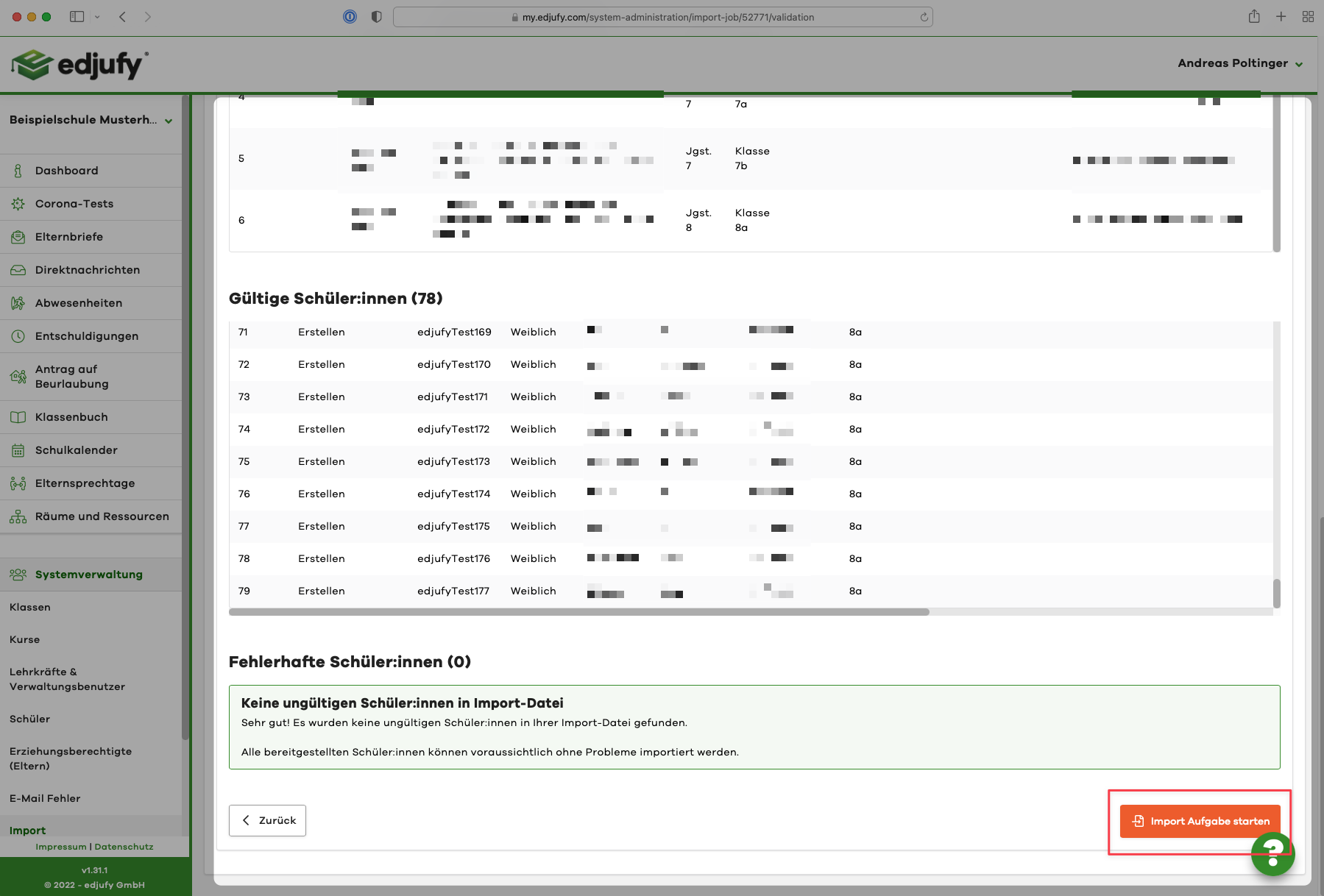
Task: Click the Elternbriefe envelope icon
Action: (x=18, y=237)
